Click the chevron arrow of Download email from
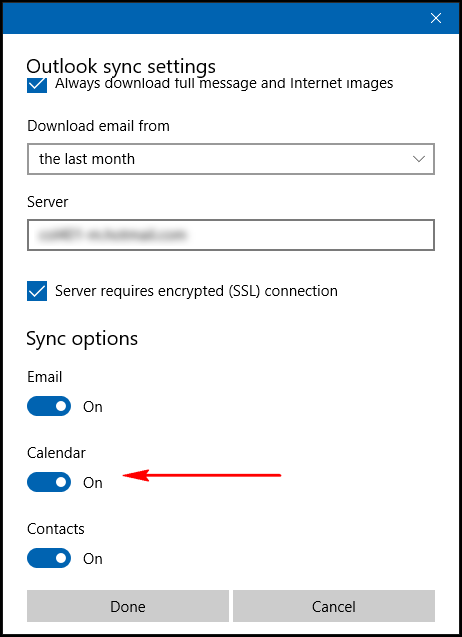 point(419,159)
